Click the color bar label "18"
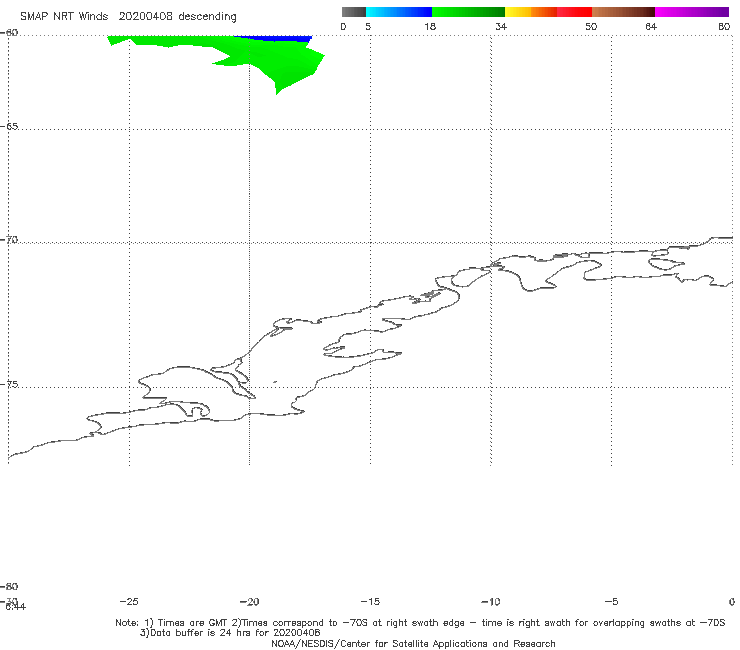 click(x=430, y=26)
